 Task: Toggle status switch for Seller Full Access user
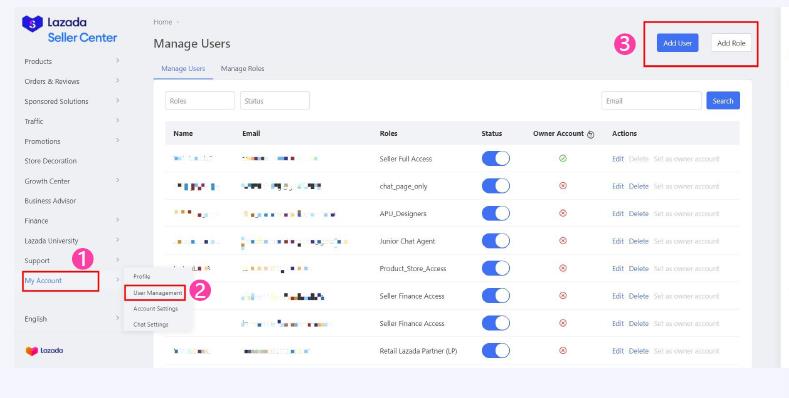(x=496, y=158)
